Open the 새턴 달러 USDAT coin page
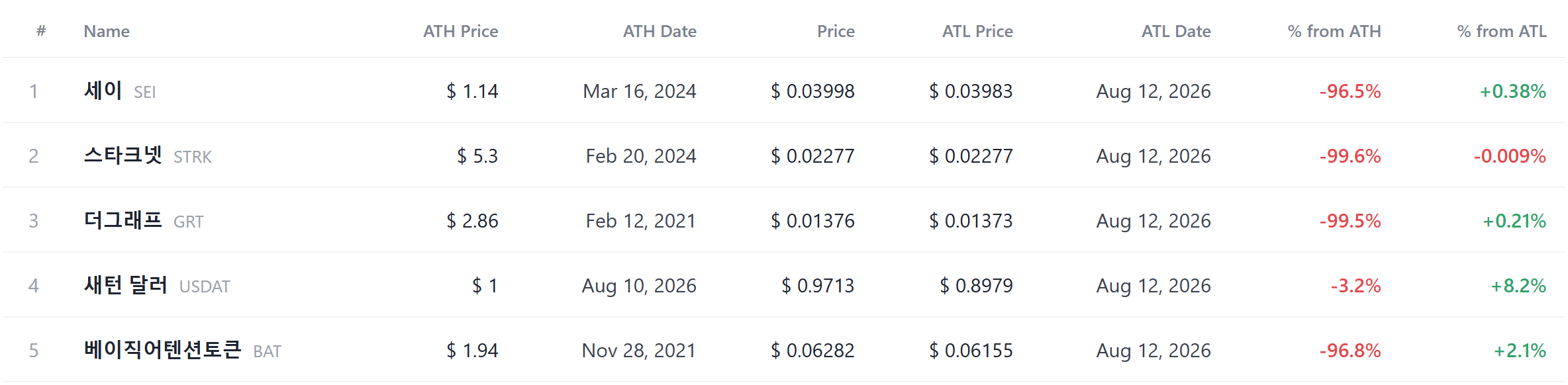1568x385 pixels. tap(157, 285)
